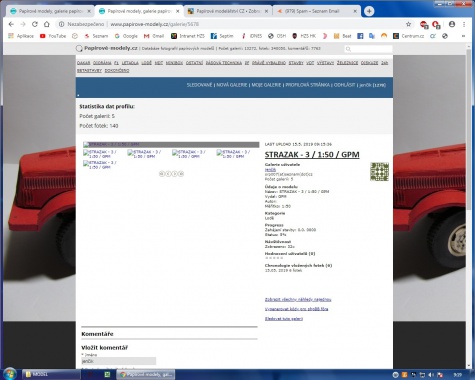Click STRAZAK - 3 / 1:50 / GPM title link
This screenshot has width=475, height=380.
click(312, 155)
